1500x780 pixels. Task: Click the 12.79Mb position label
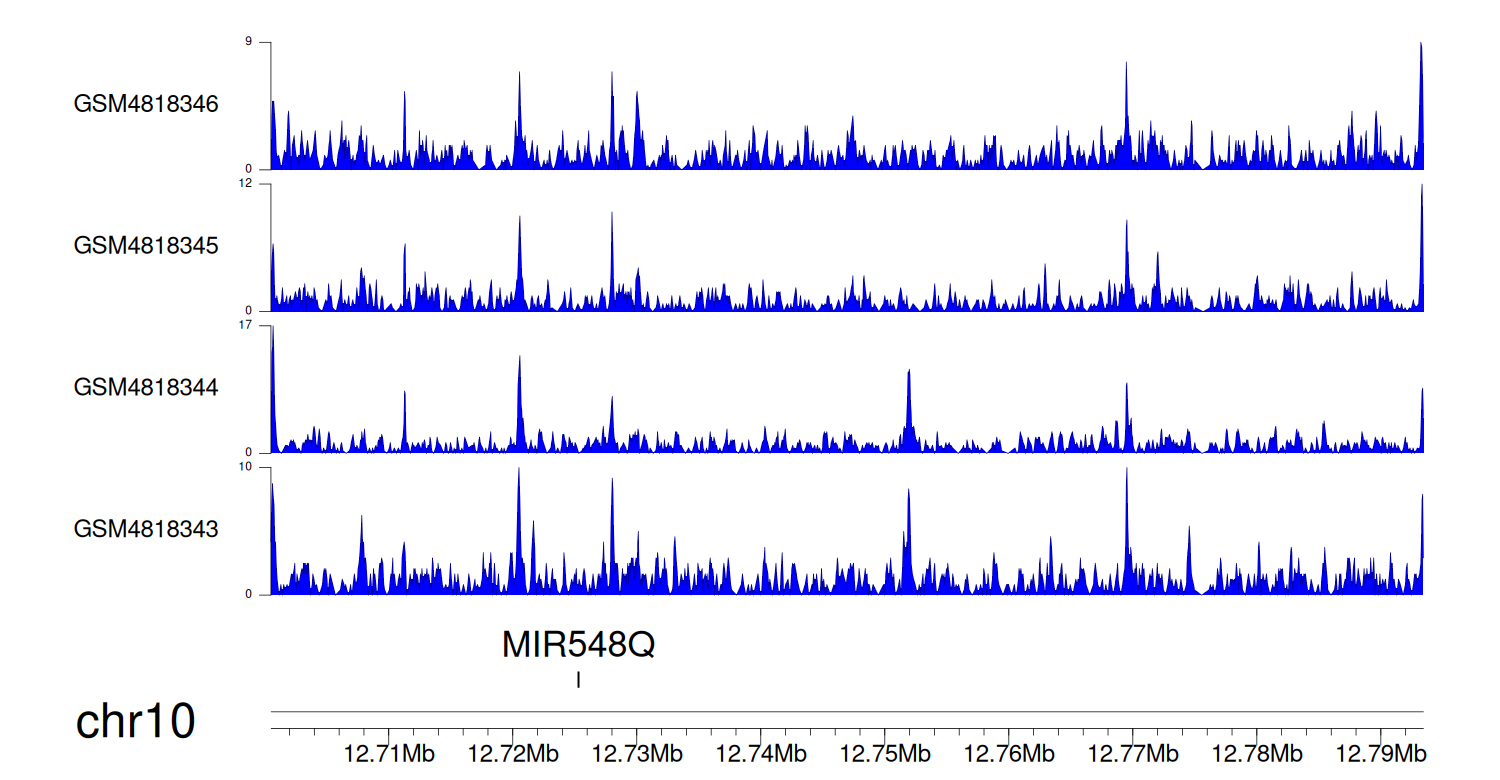coord(1382,753)
